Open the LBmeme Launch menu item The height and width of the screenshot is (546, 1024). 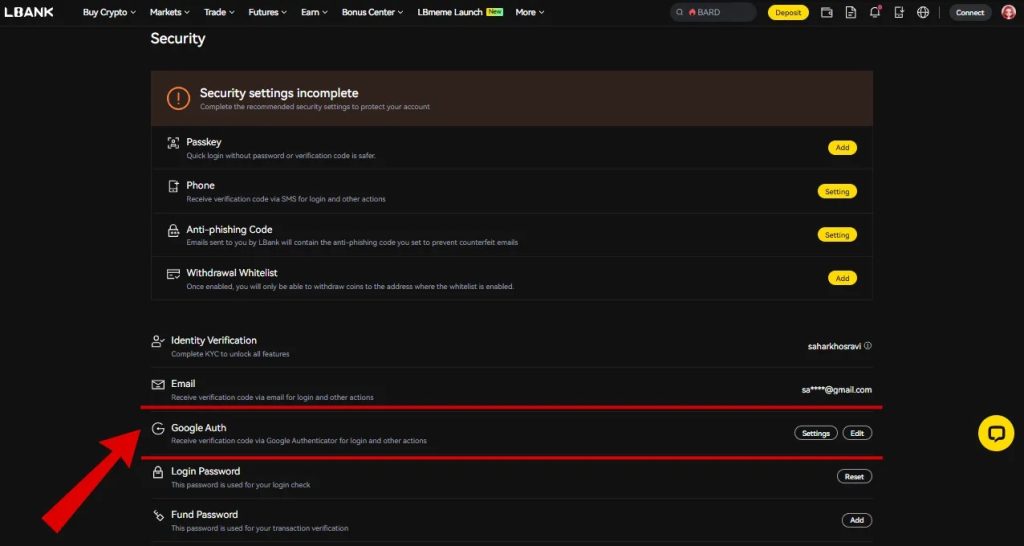[x=460, y=12]
